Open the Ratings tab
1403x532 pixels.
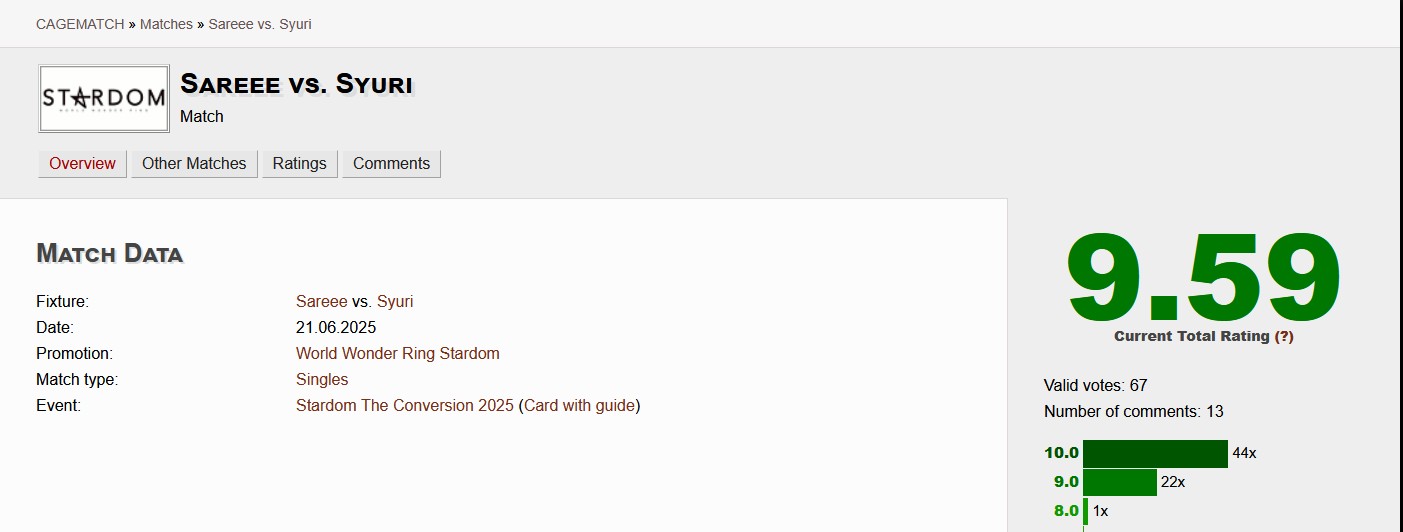coord(299,164)
